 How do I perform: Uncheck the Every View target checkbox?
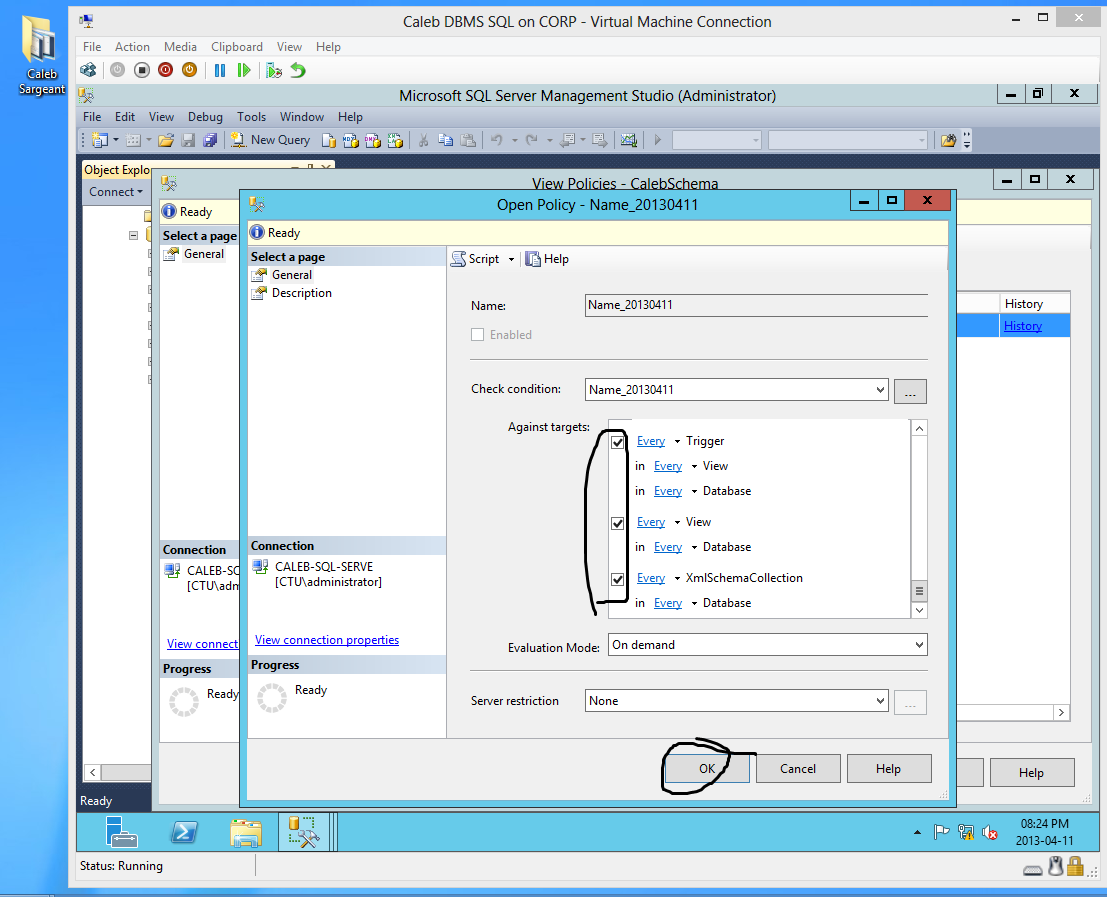click(x=618, y=523)
